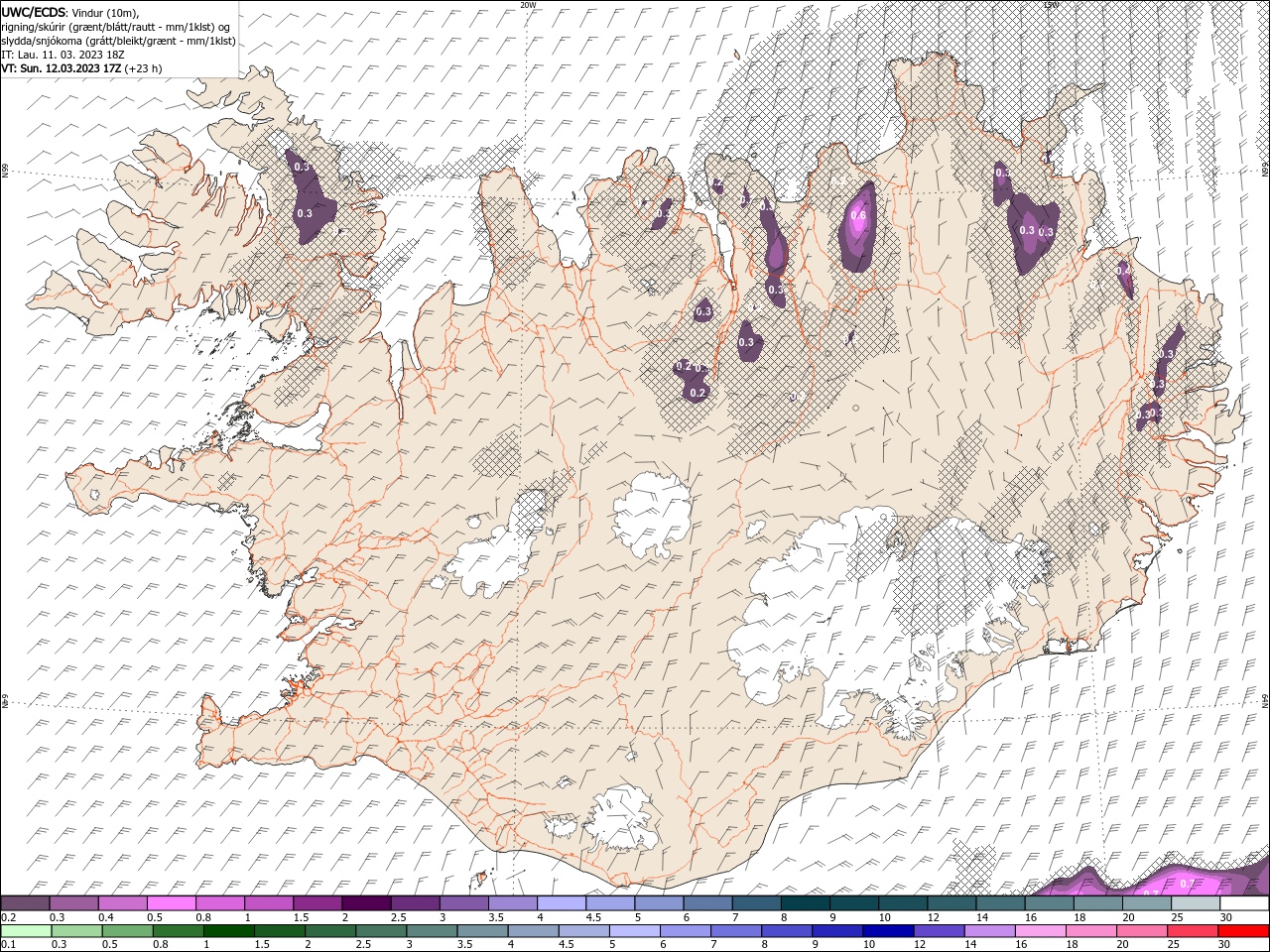Viewport: 1270px width, 952px height.
Task: Click the pink 0.6 precipitation value on the map
Action: click(x=858, y=216)
